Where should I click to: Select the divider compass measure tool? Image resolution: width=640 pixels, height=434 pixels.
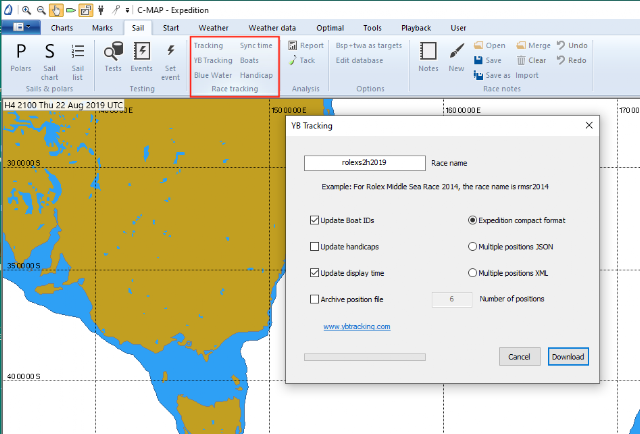[116, 10]
